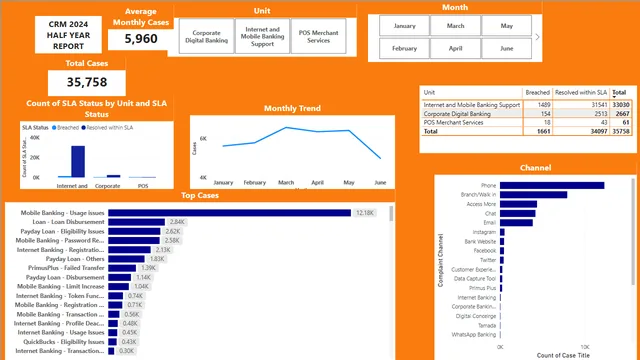Click the Monthly Trend chart title
The width and height of the screenshot is (640, 360).
(x=292, y=109)
